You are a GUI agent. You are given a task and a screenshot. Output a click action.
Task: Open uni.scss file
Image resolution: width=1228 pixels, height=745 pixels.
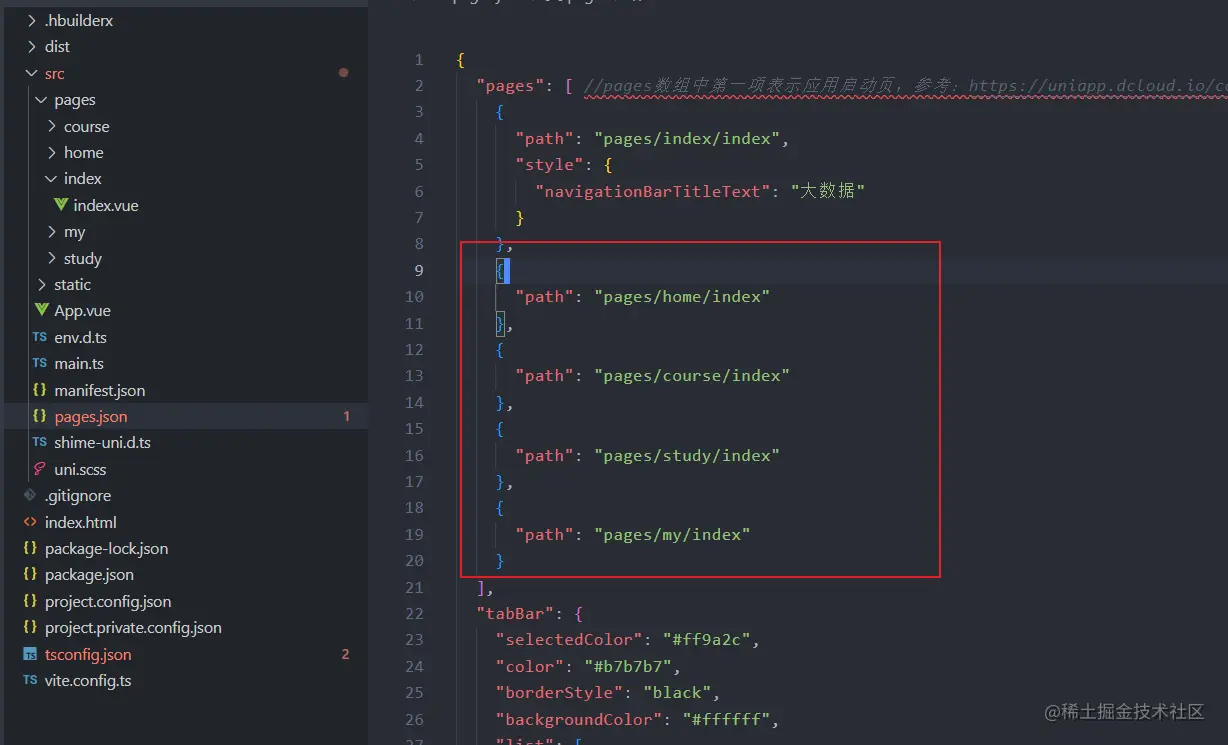point(80,469)
